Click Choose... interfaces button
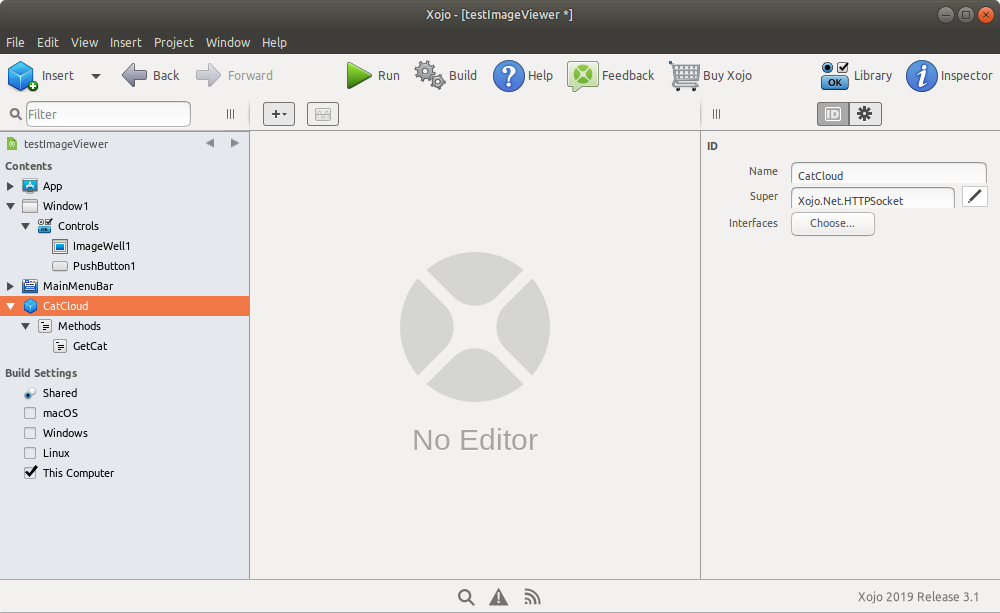This screenshot has width=1000, height=613. 832,223
